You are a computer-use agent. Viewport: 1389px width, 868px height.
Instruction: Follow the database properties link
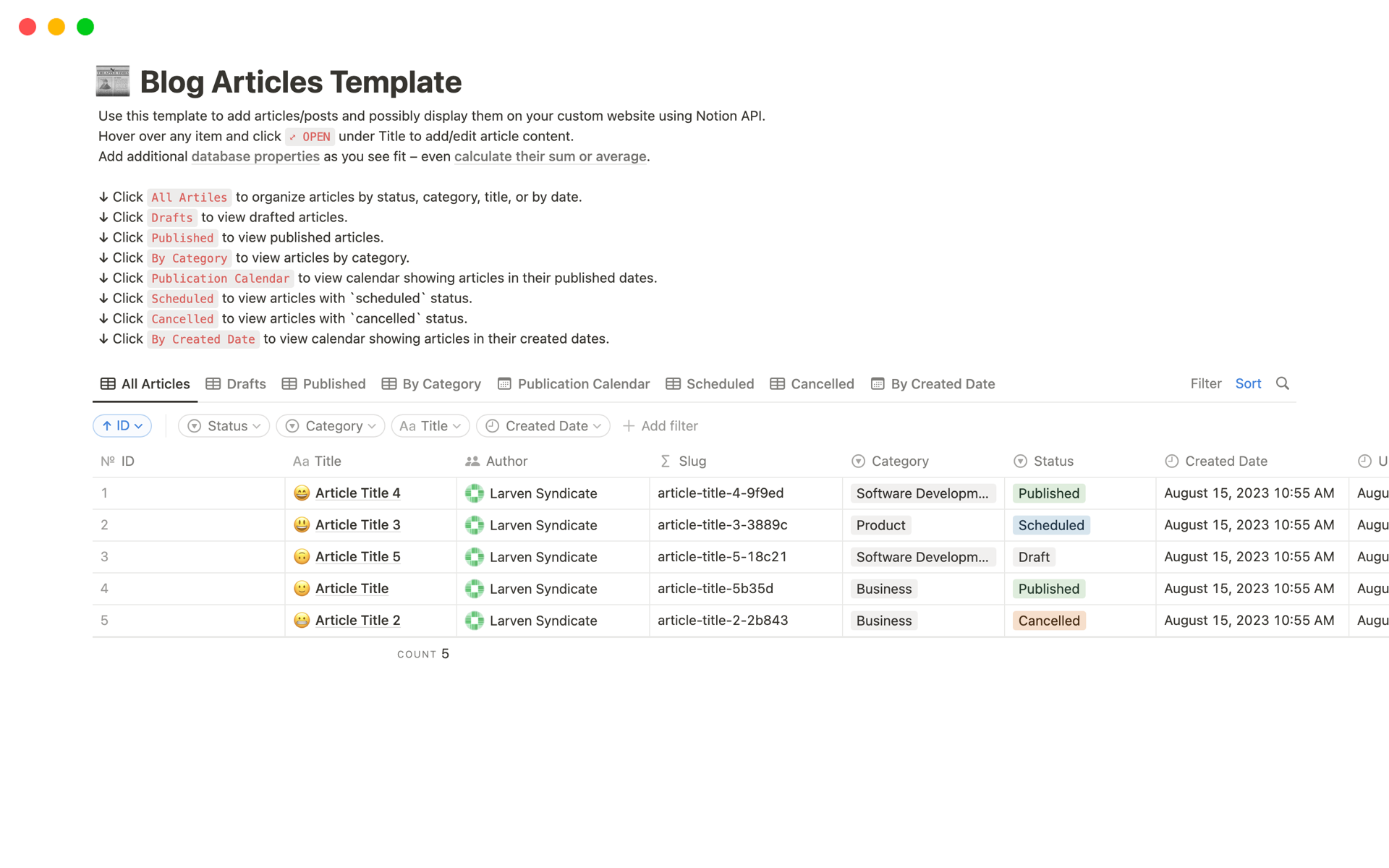click(255, 156)
